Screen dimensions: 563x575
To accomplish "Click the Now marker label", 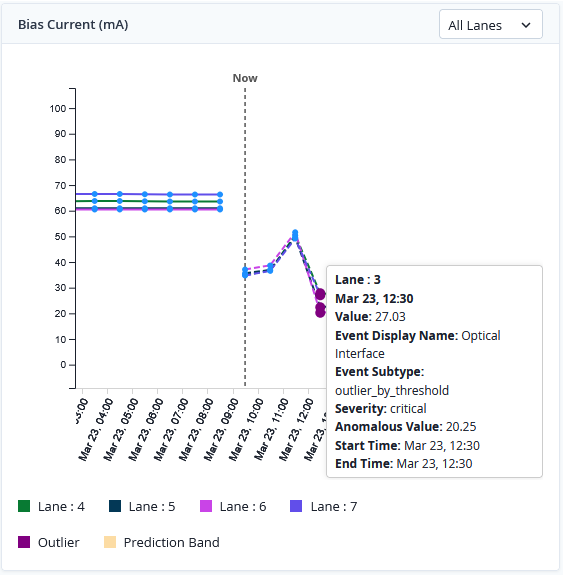I will pos(245,78).
